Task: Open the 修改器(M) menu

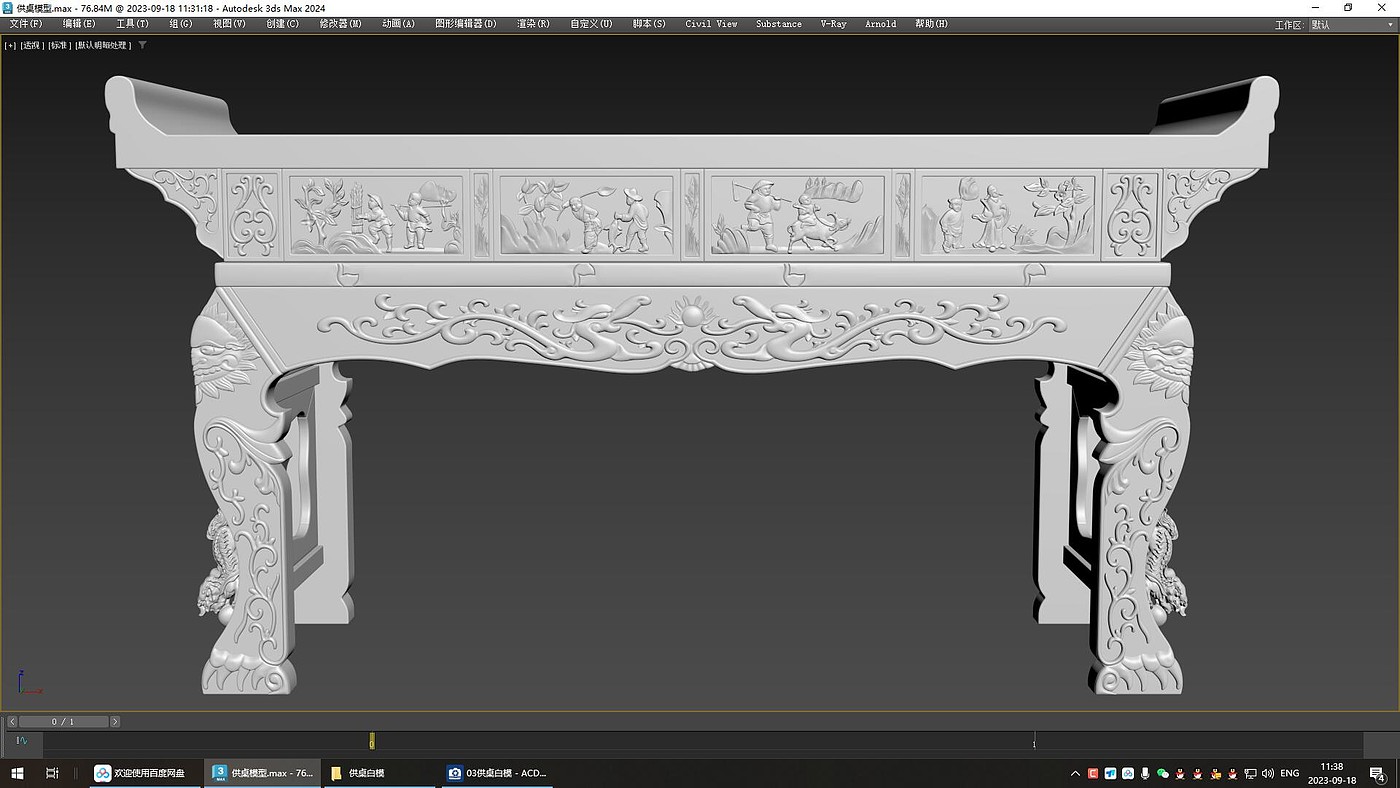Action: click(340, 24)
